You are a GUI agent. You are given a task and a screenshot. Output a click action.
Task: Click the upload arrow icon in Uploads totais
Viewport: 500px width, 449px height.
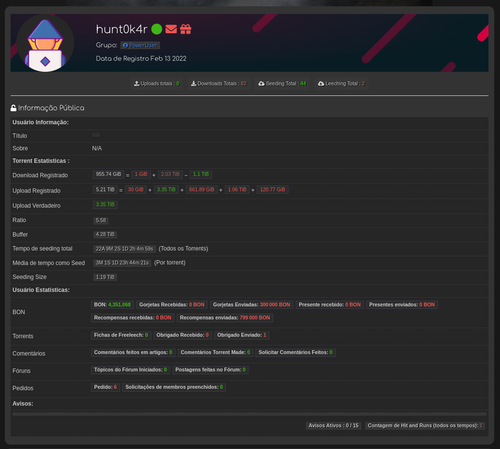tap(137, 84)
